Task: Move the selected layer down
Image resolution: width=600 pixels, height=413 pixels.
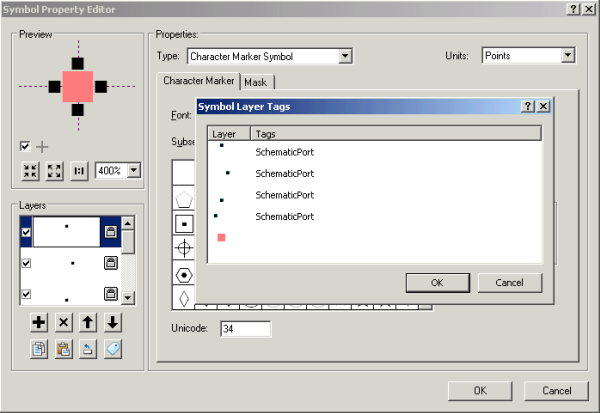Action: [112, 322]
